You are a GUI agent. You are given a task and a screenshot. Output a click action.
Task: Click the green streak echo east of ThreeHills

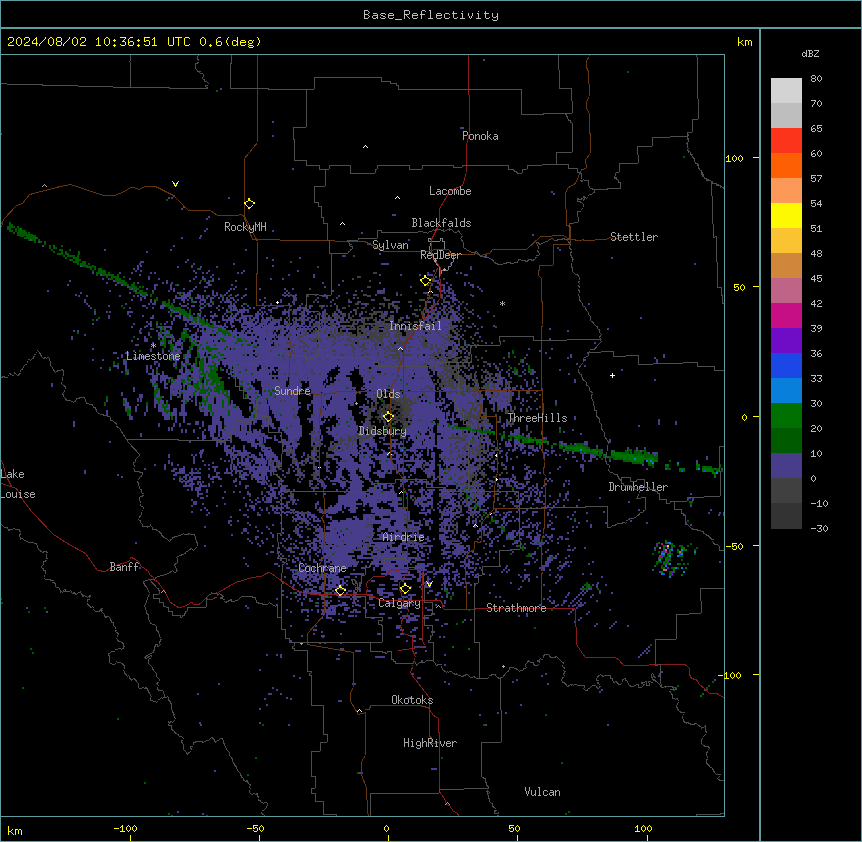(x=583, y=447)
